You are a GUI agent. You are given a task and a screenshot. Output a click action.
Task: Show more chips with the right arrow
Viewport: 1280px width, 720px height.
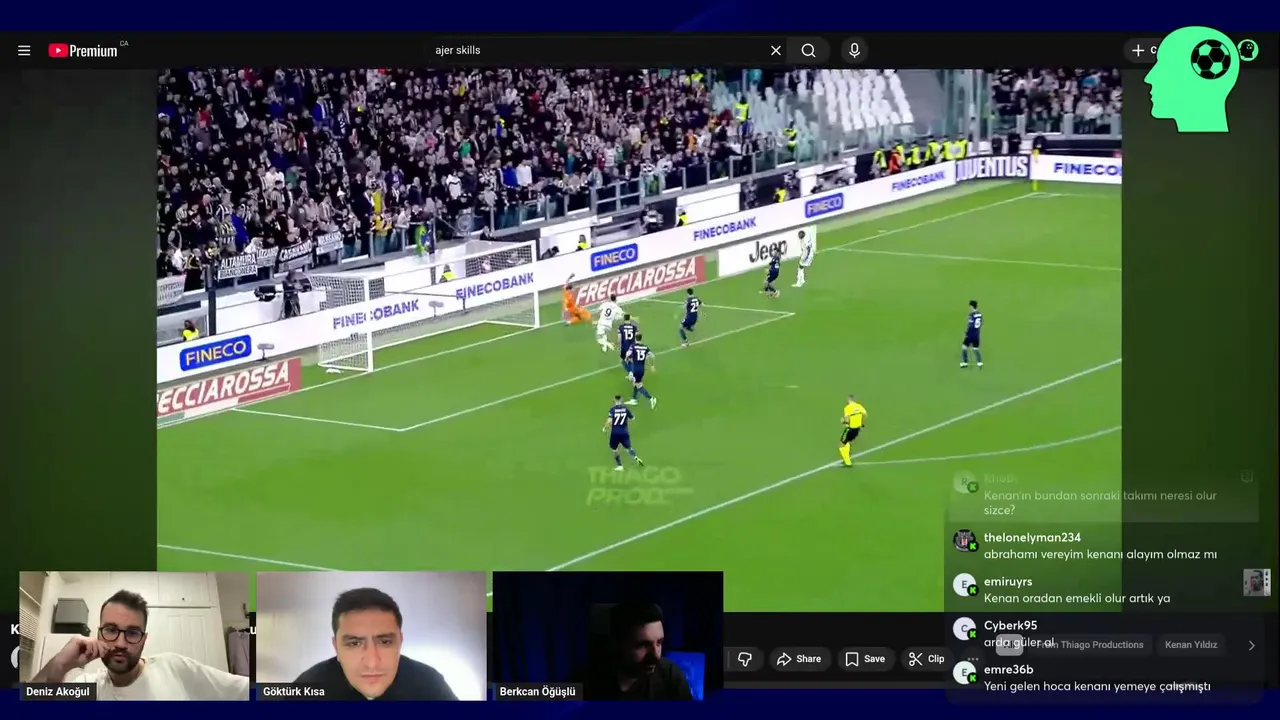(1251, 645)
